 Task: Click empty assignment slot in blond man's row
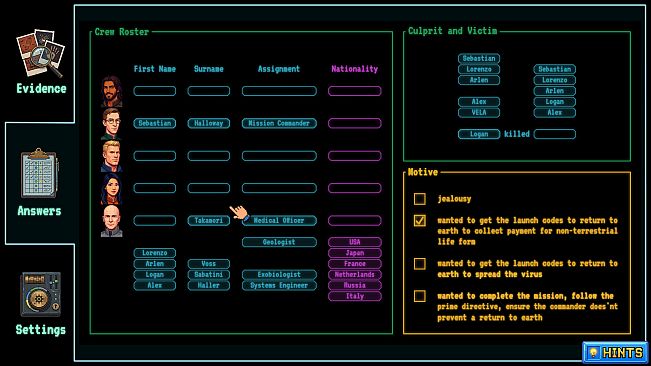click(279, 156)
